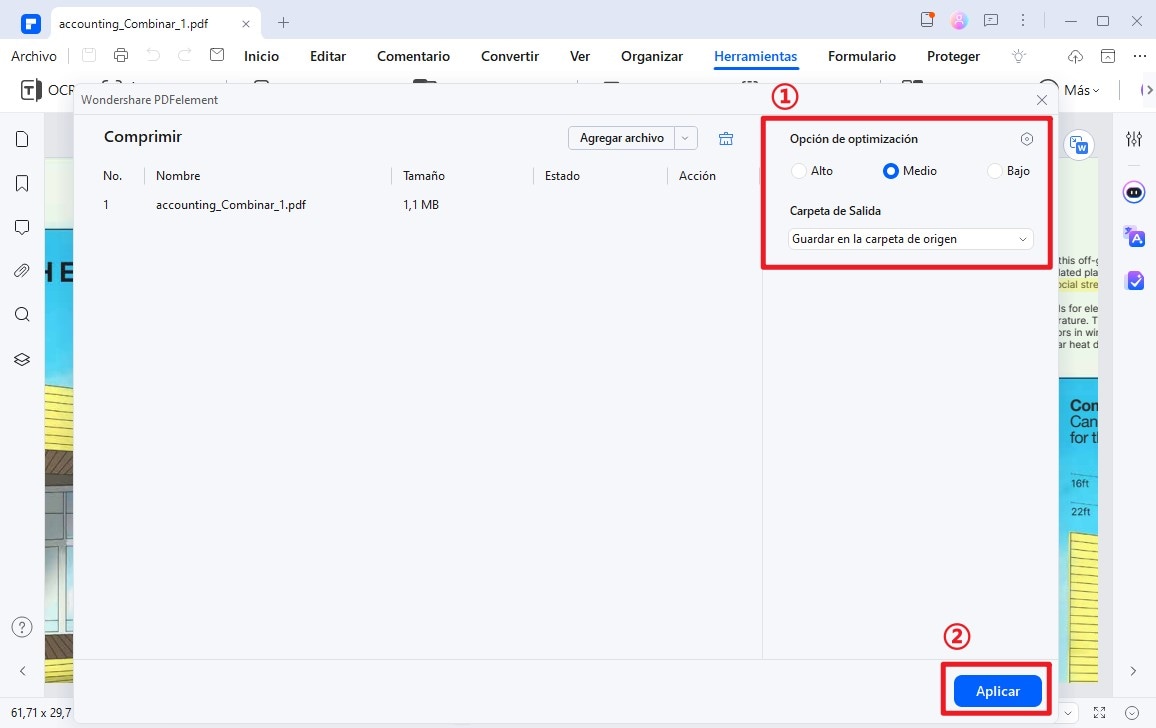The height and width of the screenshot is (728, 1156).
Task: Open the user avatar profile icon
Action: [959, 21]
